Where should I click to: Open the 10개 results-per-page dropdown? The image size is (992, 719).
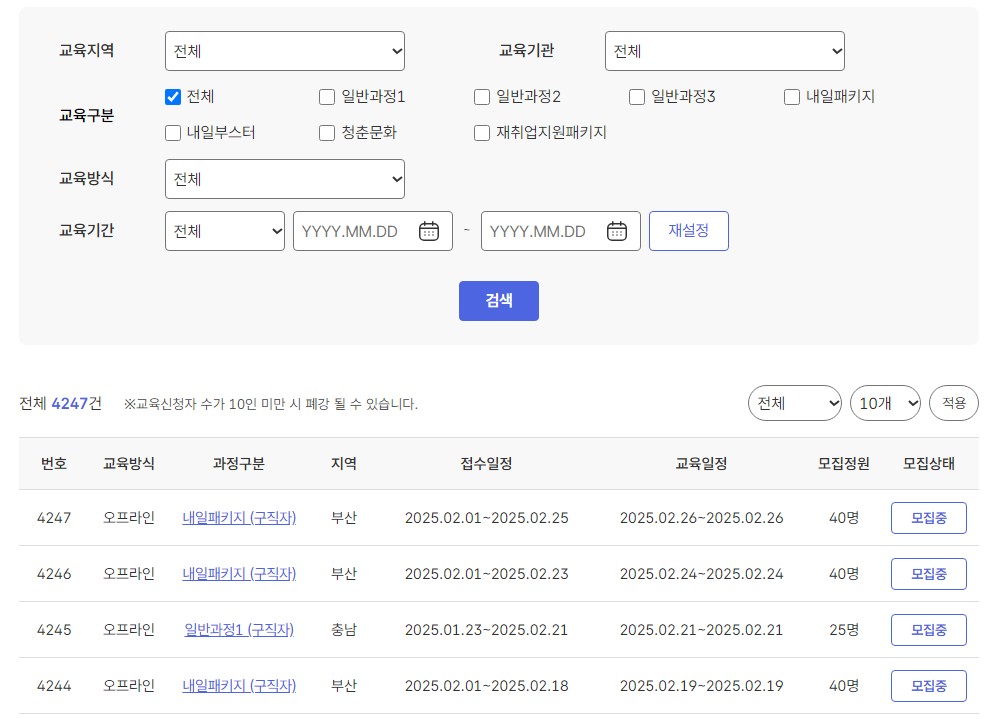click(884, 403)
